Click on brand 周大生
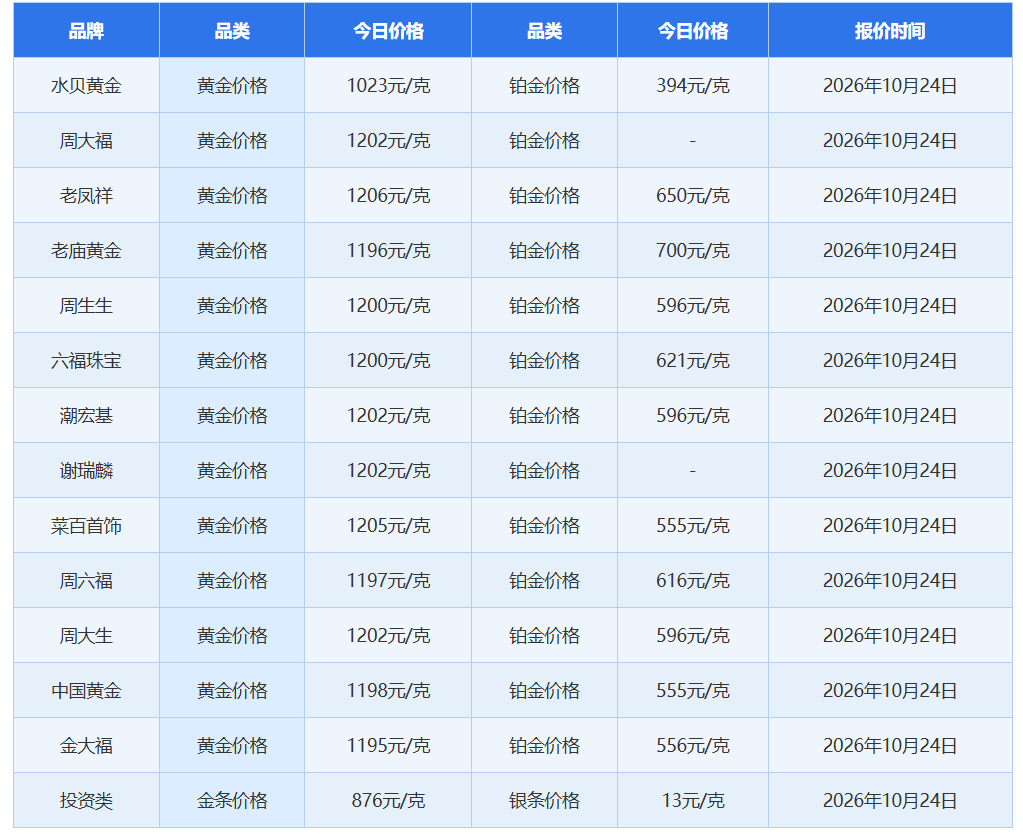The image size is (1023, 834). point(86,636)
